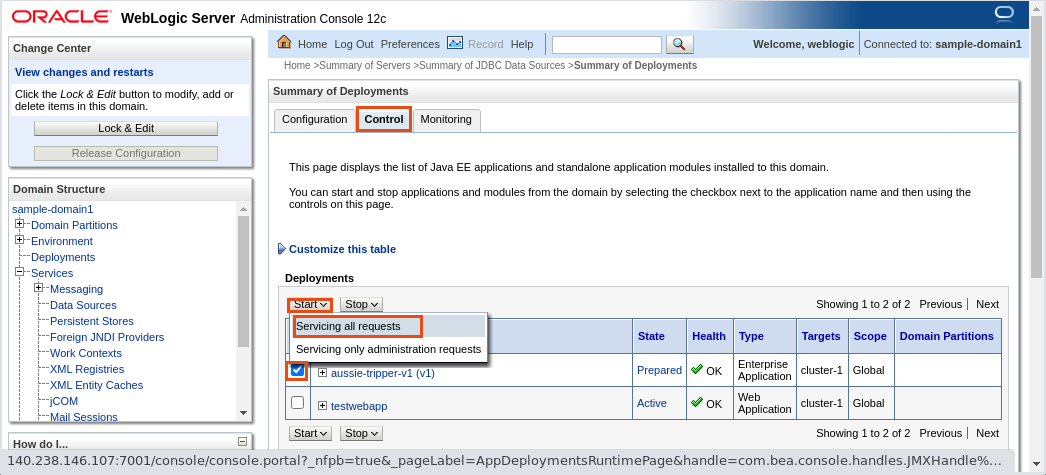Expand the Domain Partitions tree node
1046x475 pixels.
click(x=19, y=224)
